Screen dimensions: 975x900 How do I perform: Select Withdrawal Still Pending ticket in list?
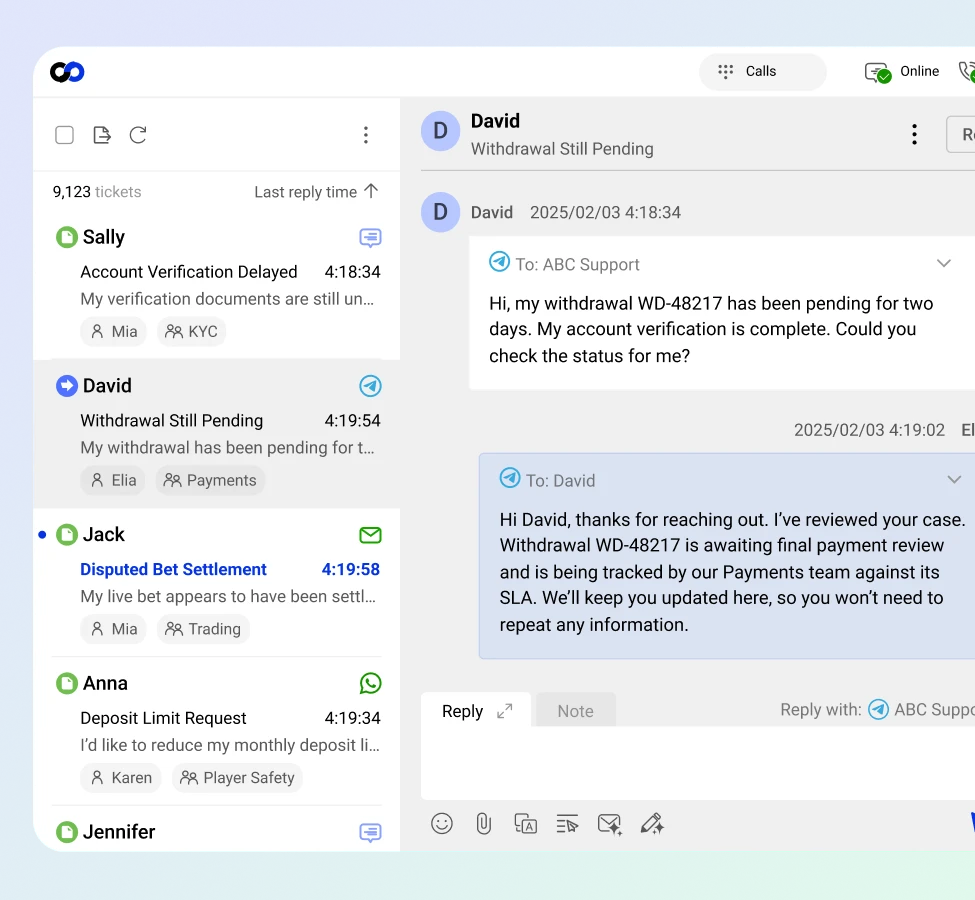[172, 420]
